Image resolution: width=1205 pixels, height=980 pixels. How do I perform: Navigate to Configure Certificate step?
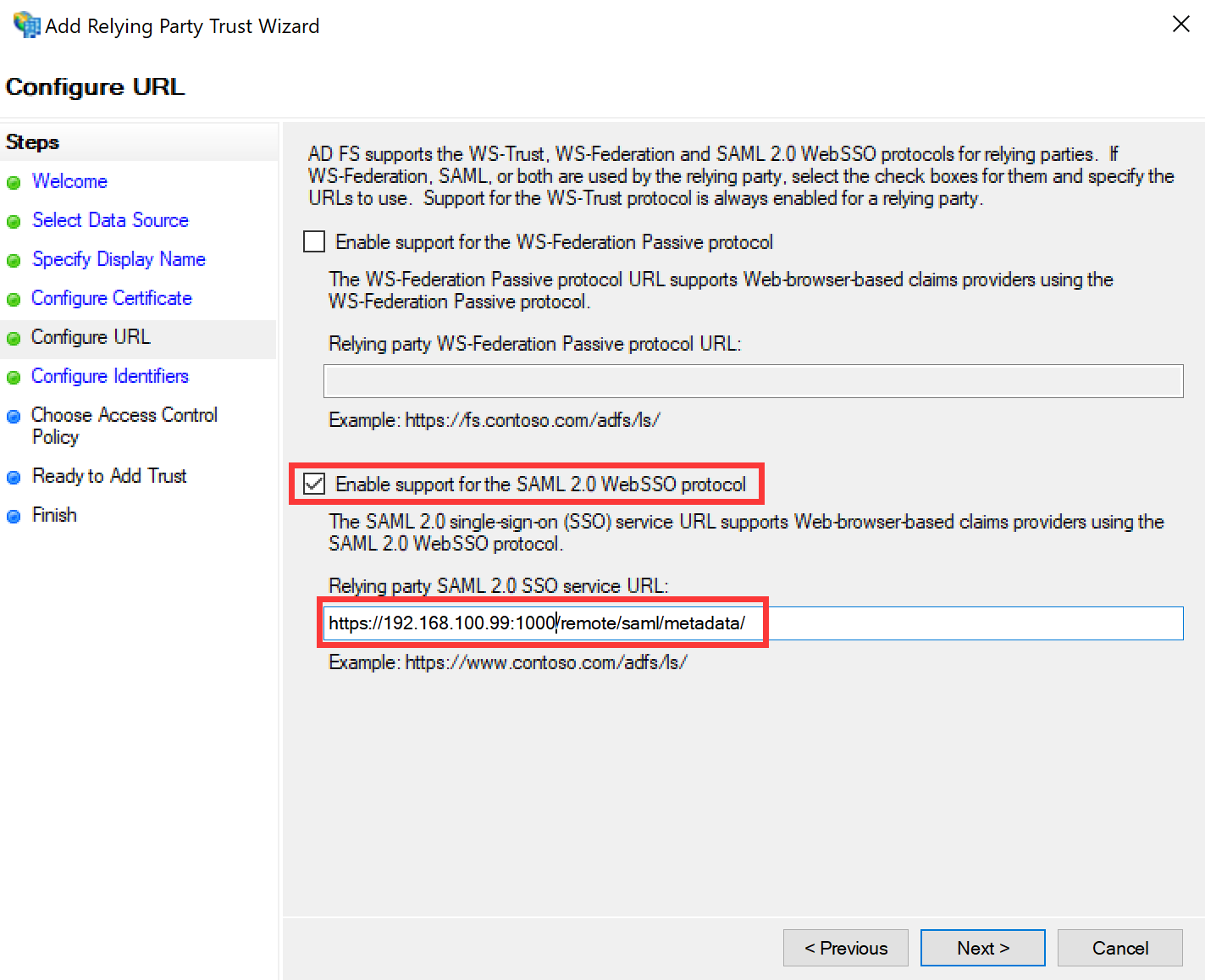(x=112, y=298)
